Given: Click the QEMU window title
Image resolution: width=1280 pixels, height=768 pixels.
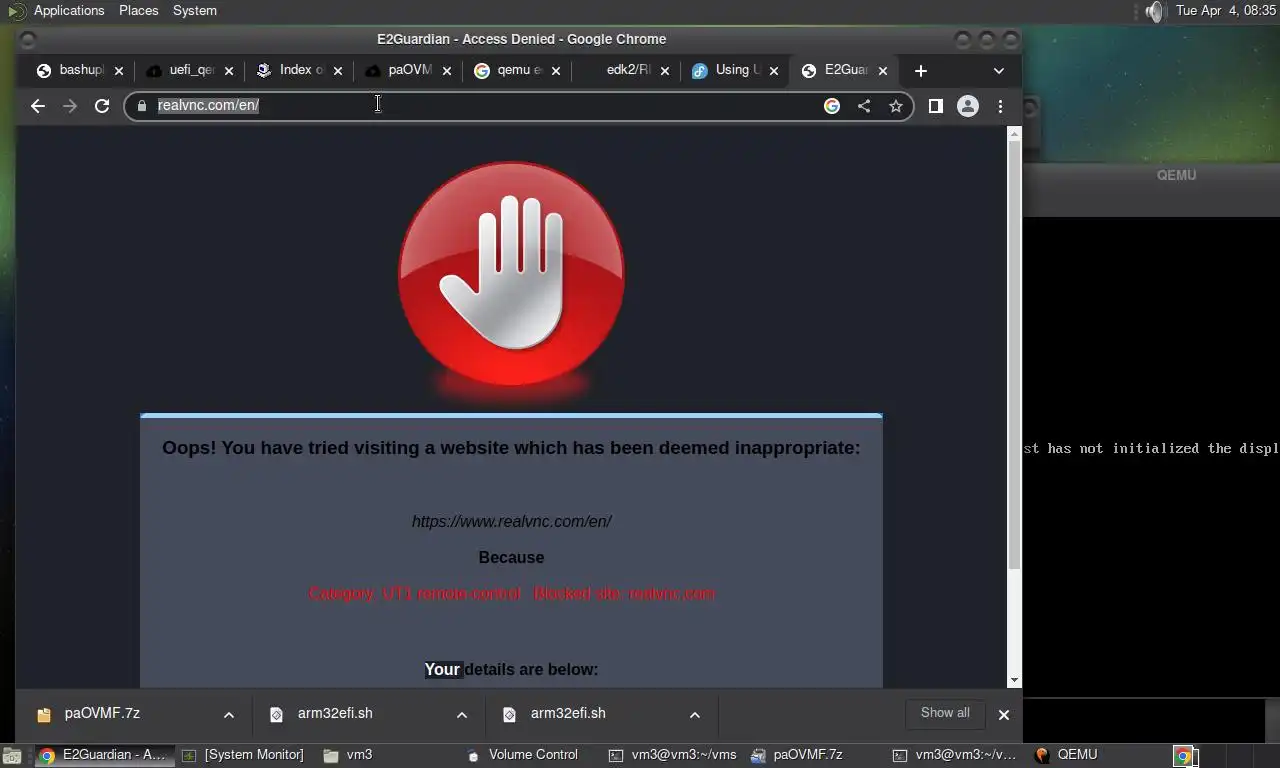Looking at the screenshot, I should (1176, 175).
